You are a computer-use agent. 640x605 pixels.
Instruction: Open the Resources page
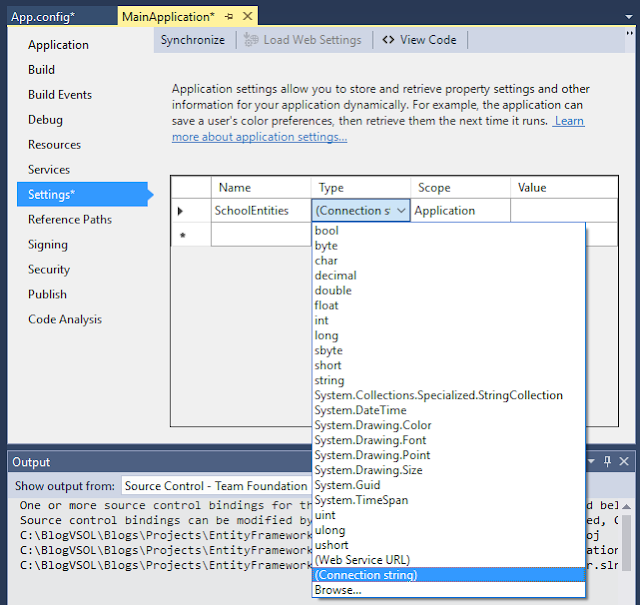coord(54,145)
